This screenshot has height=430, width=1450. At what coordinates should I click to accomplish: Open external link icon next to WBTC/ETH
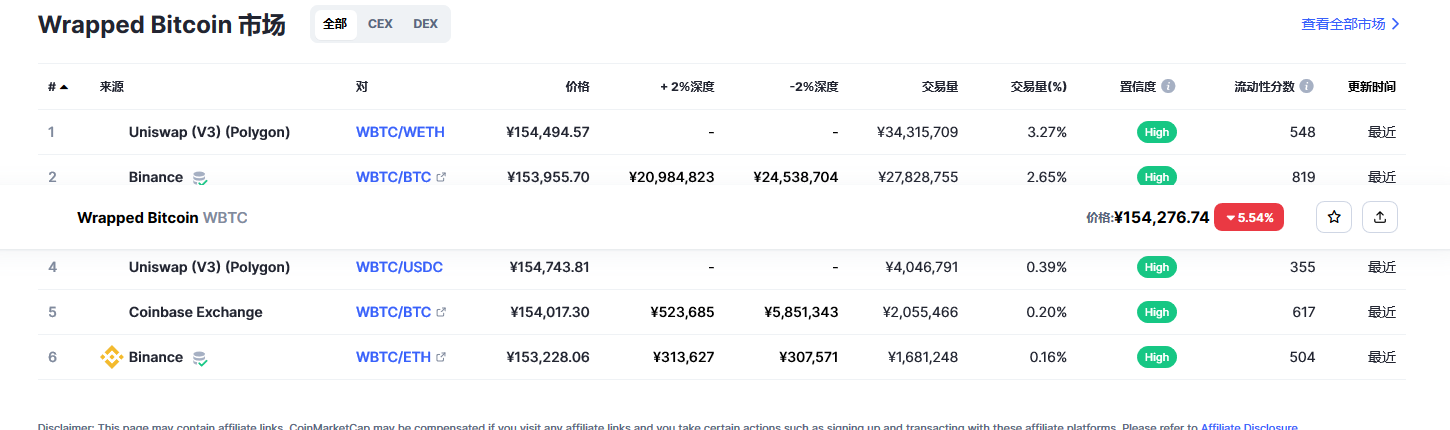(442, 357)
